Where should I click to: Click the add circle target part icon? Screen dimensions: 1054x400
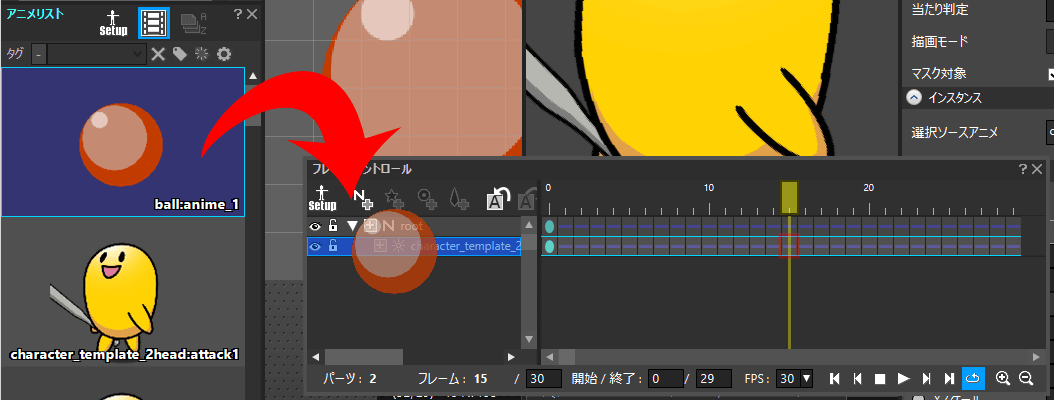(x=428, y=198)
